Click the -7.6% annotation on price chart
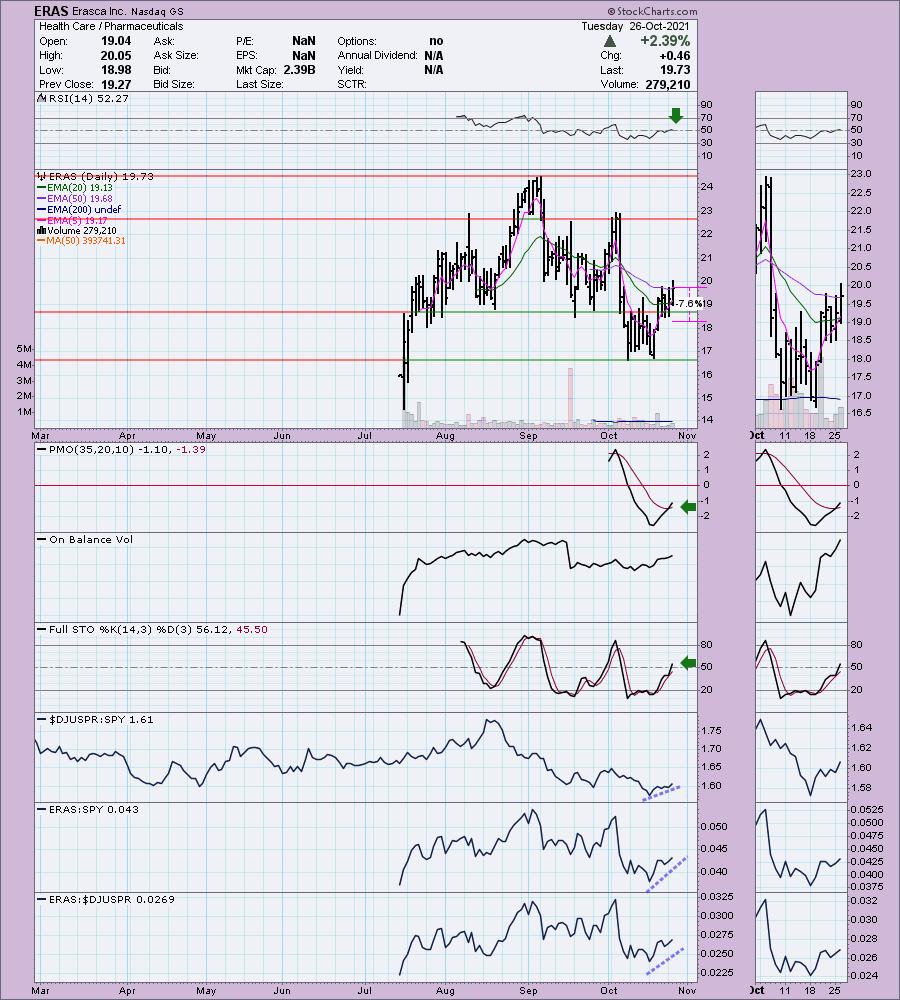Screen dimensions: 900x1000 [688, 304]
